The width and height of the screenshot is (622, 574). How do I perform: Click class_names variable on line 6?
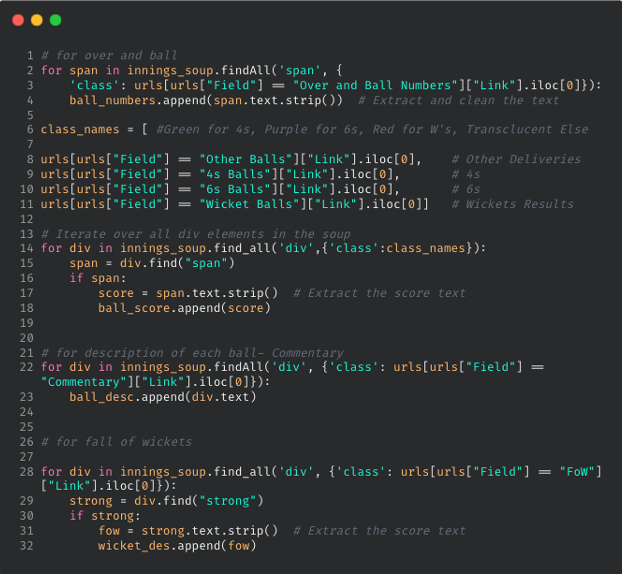coord(80,130)
